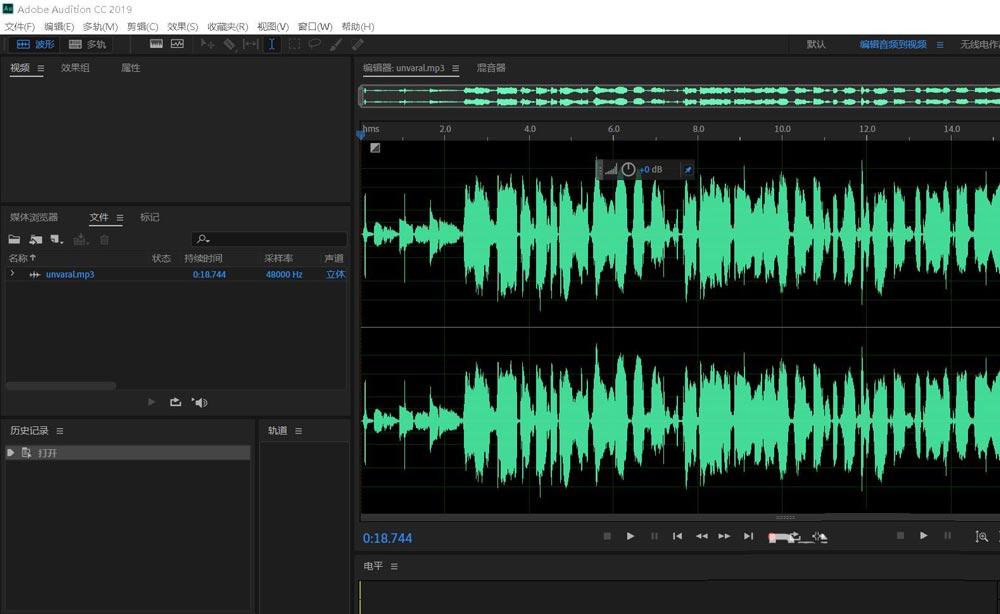
Task: Show the spectral pitch display
Action: point(177,44)
